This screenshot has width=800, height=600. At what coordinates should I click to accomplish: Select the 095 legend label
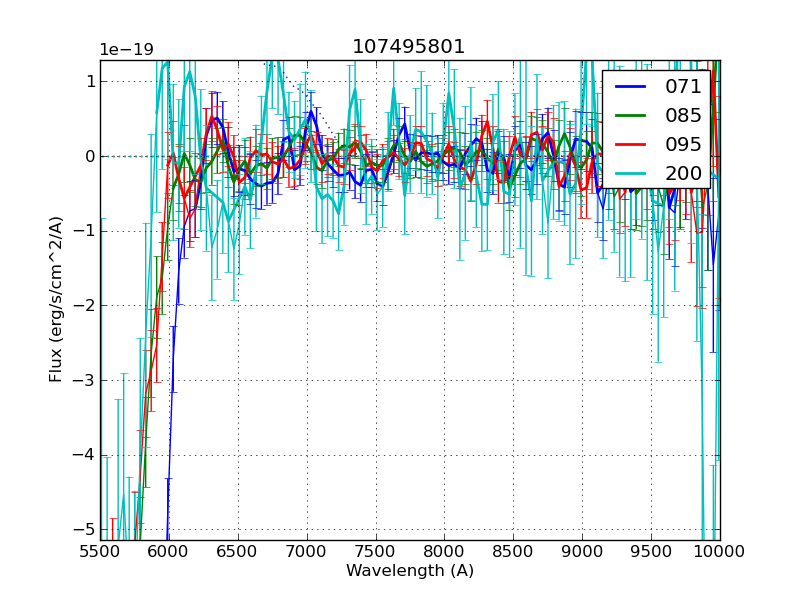[683, 144]
